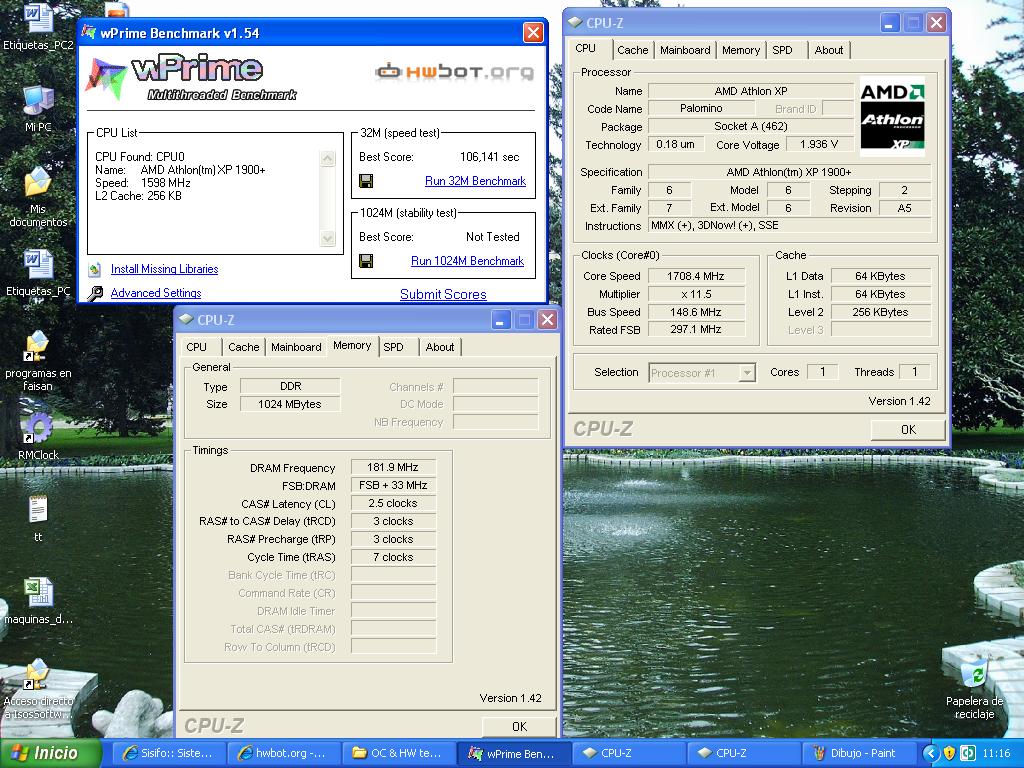This screenshot has width=1024, height=768.
Task: Select About tab in CPU-Z Memory window
Action: pyautogui.click(x=440, y=347)
